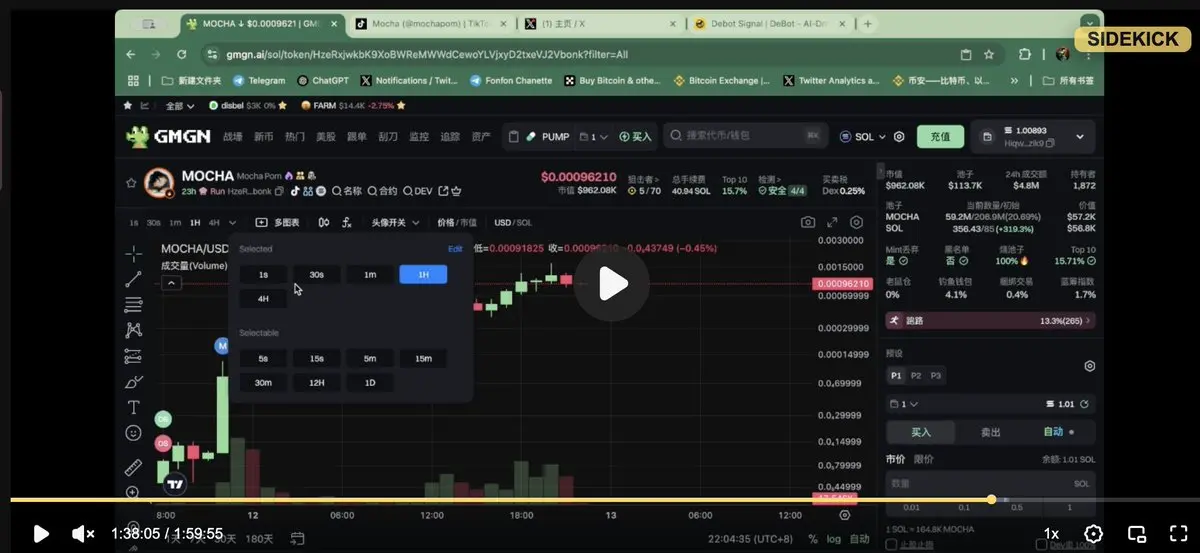
Task: Toggle 自动 auto trading mode
Action: [1059, 432]
